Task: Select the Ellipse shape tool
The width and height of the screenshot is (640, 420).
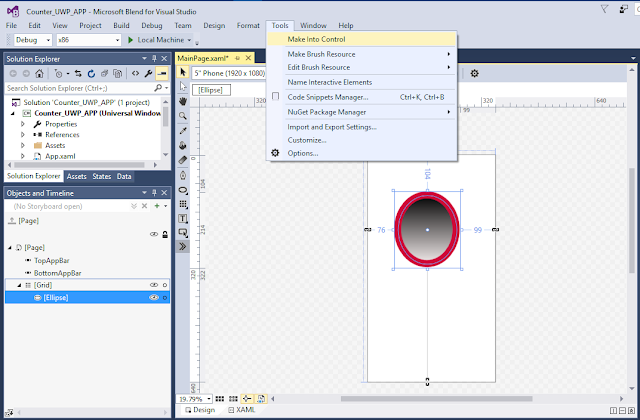Action: click(x=183, y=190)
